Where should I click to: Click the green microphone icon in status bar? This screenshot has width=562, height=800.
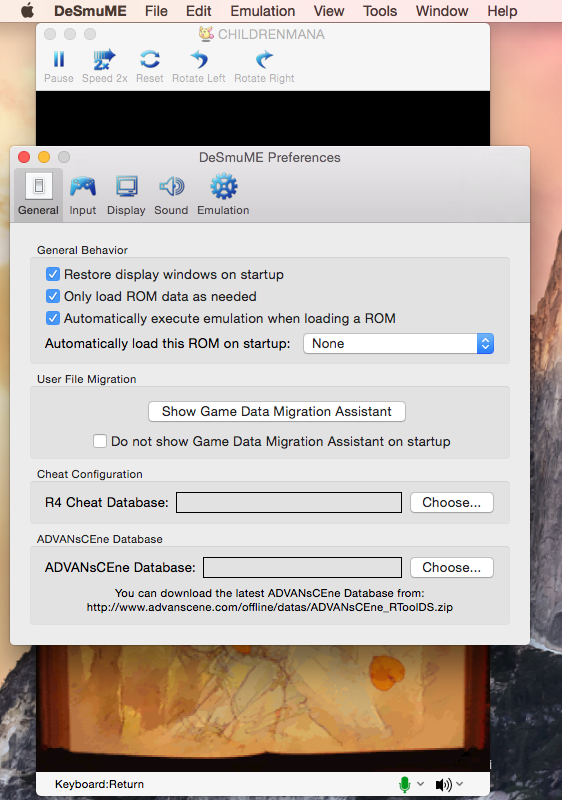404,784
